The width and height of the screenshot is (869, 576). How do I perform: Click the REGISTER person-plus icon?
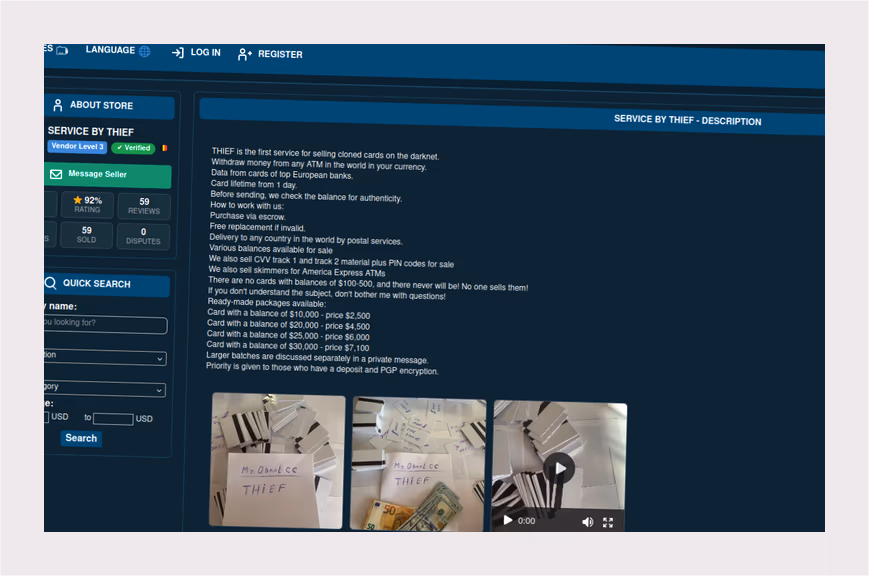pos(244,54)
